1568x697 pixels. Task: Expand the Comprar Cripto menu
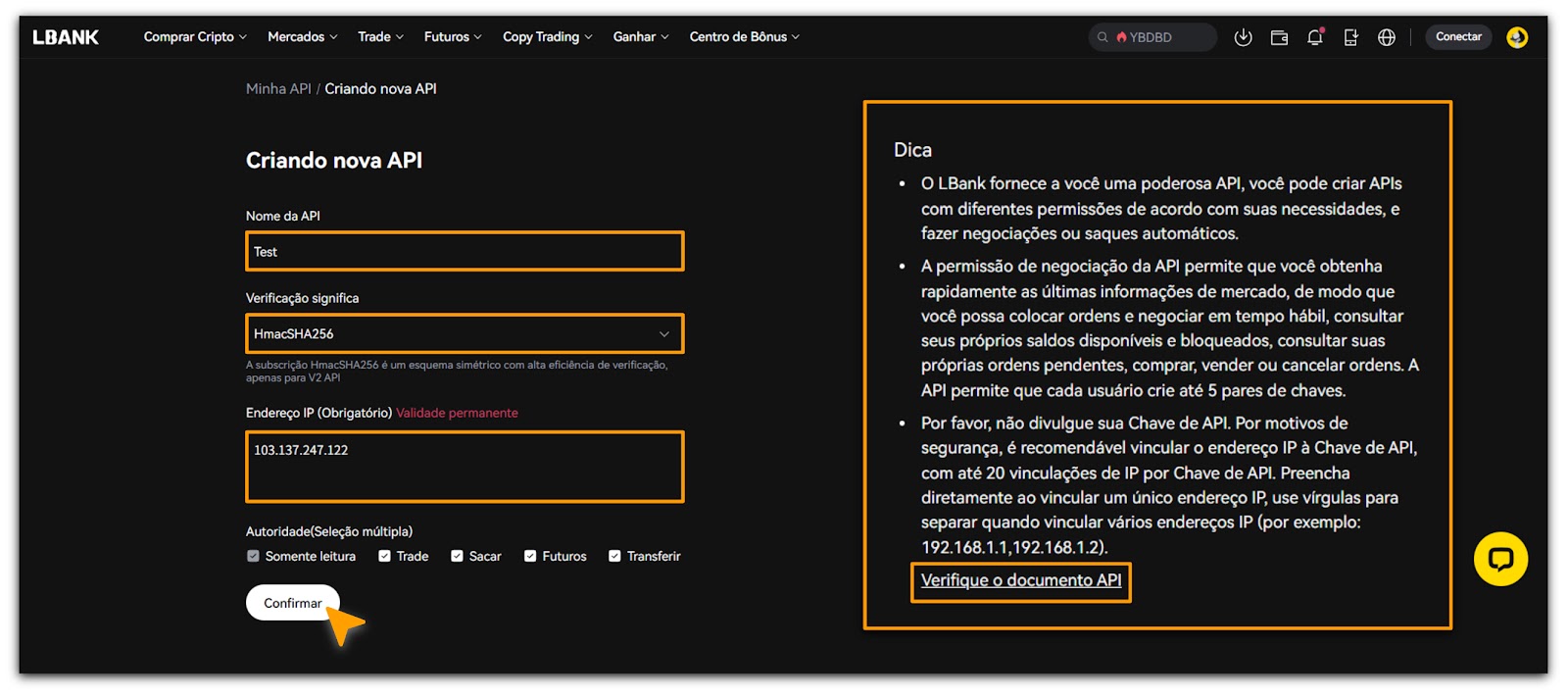point(194,37)
